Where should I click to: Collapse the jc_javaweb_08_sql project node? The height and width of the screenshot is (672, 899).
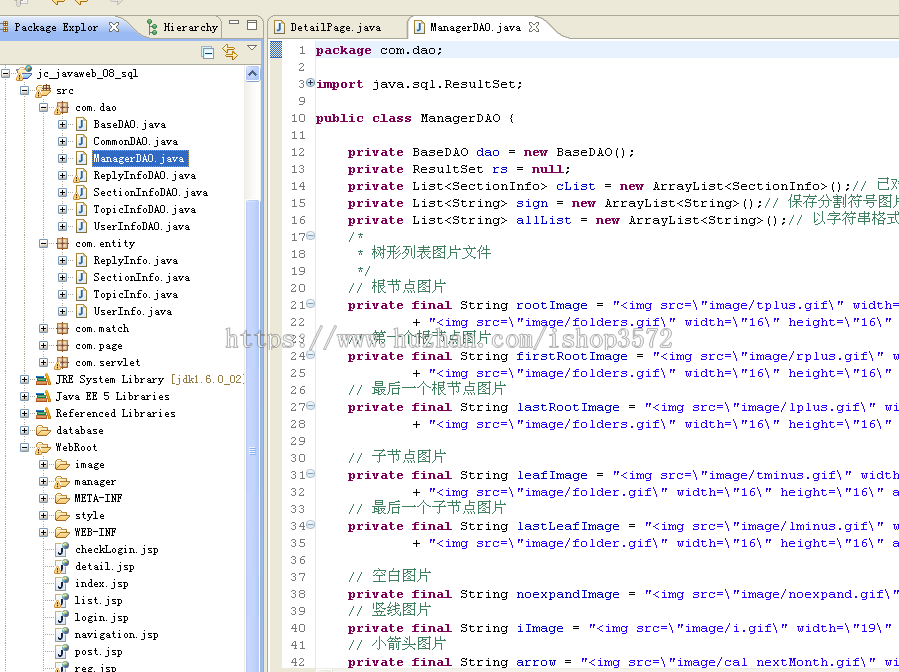(x=5, y=73)
